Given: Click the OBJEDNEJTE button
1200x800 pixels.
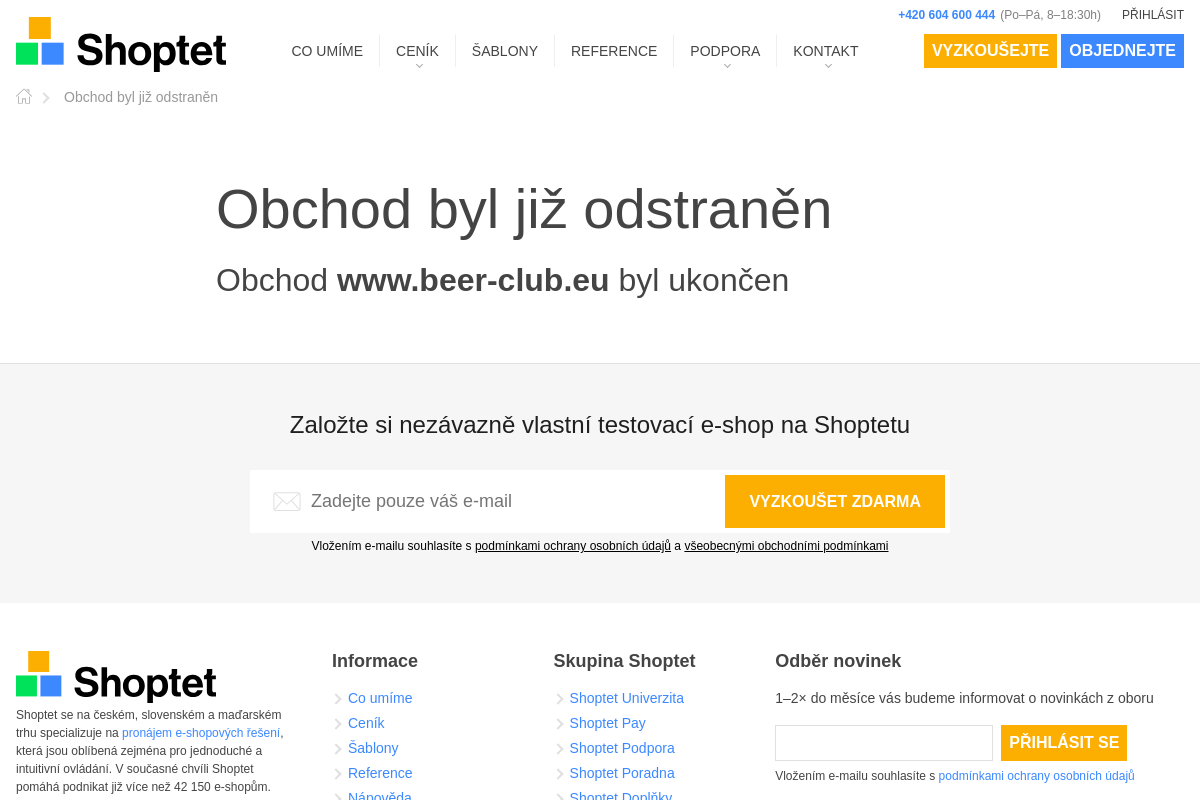Looking at the screenshot, I should [1122, 51].
